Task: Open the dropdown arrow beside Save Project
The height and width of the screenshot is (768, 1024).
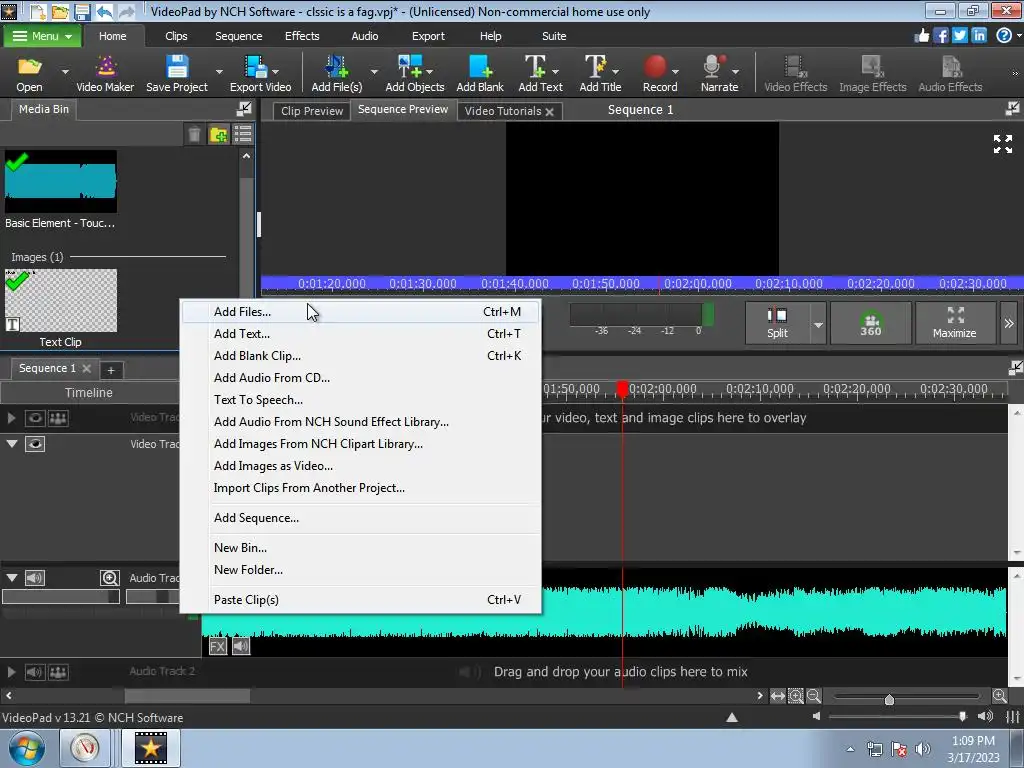Action: (219, 71)
